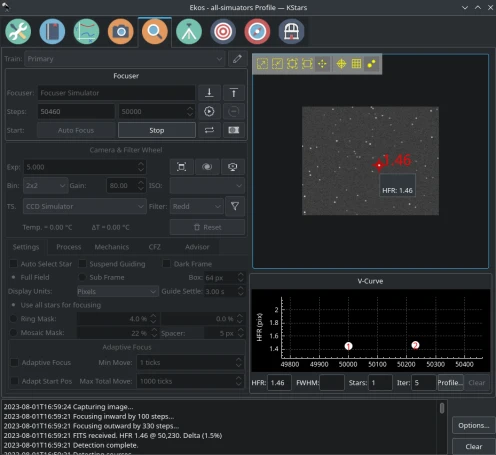The height and width of the screenshot is (455, 496).
Task: Click the Reset button
Action: coord(207,227)
